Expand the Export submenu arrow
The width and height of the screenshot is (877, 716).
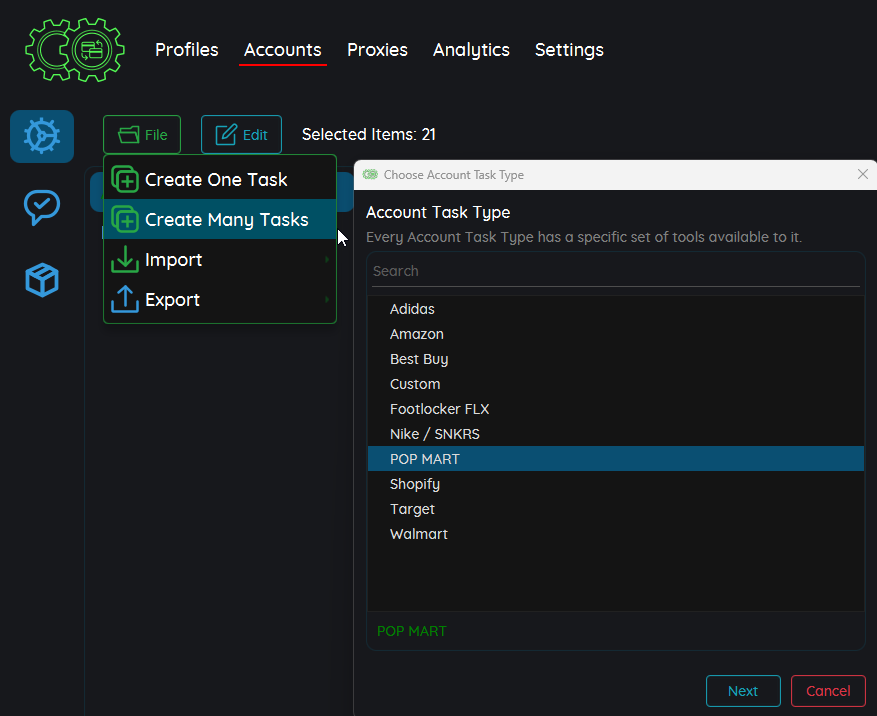tap(327, 300)
